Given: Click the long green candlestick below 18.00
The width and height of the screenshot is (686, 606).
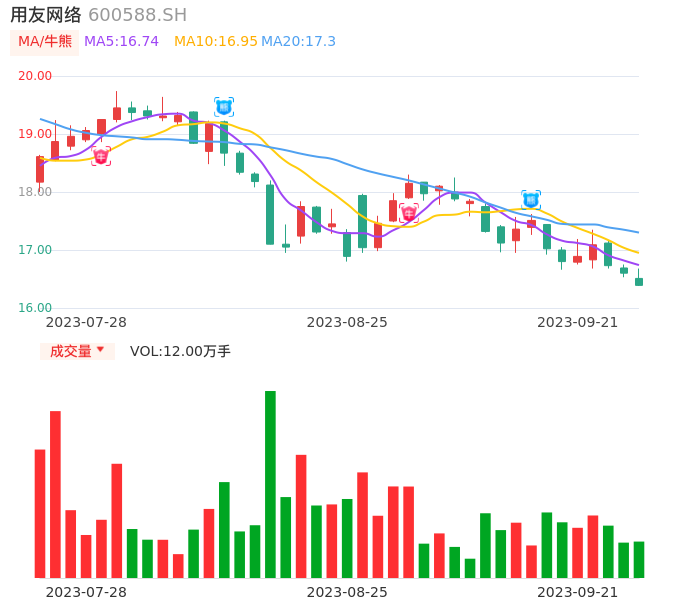Looking at the screenshot, I should pyautogui.click(x=270, y=214).
